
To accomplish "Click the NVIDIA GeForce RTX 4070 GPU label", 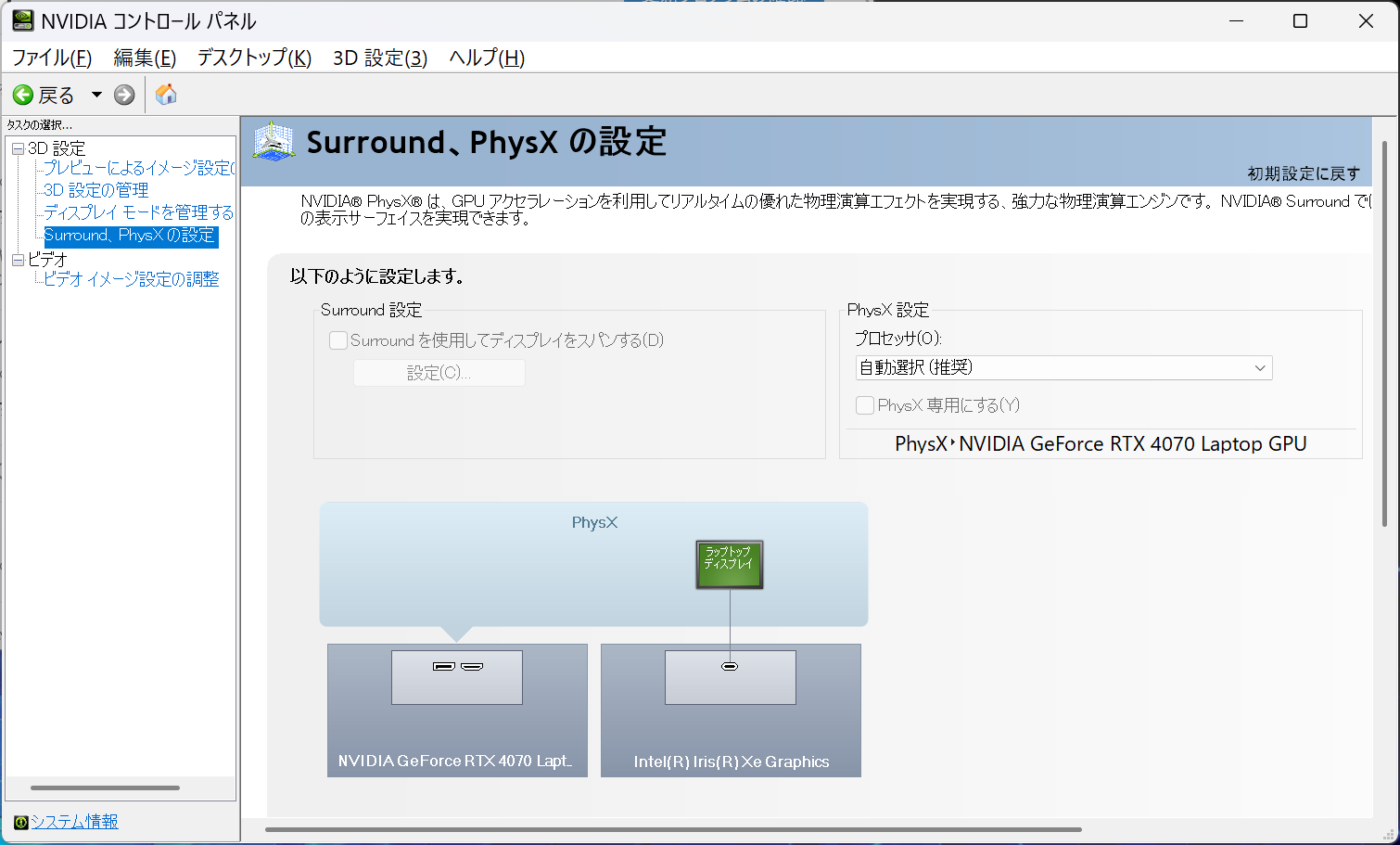I will click(455, 761).
